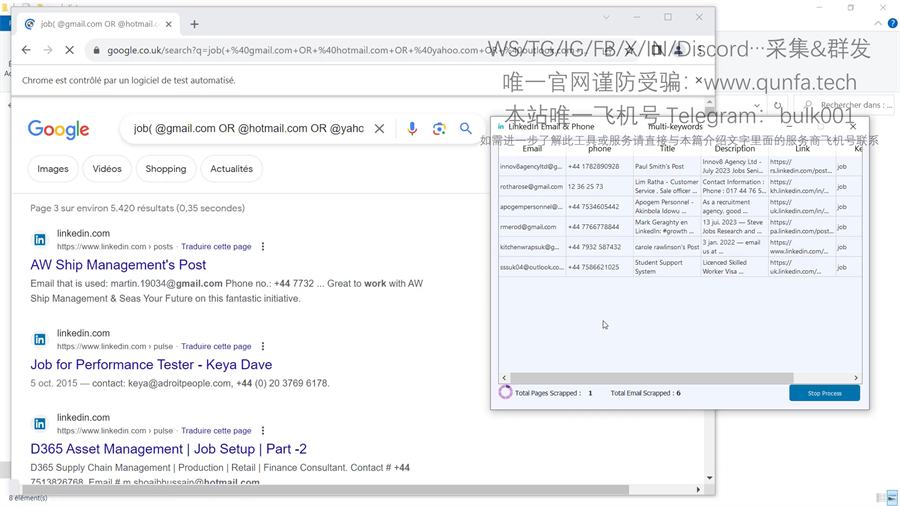The width and height of the screenshot is (900, 506).
Task: Select carole rawlinson's Post title cell
Action: pyautogui.click(x=666, y=247)
